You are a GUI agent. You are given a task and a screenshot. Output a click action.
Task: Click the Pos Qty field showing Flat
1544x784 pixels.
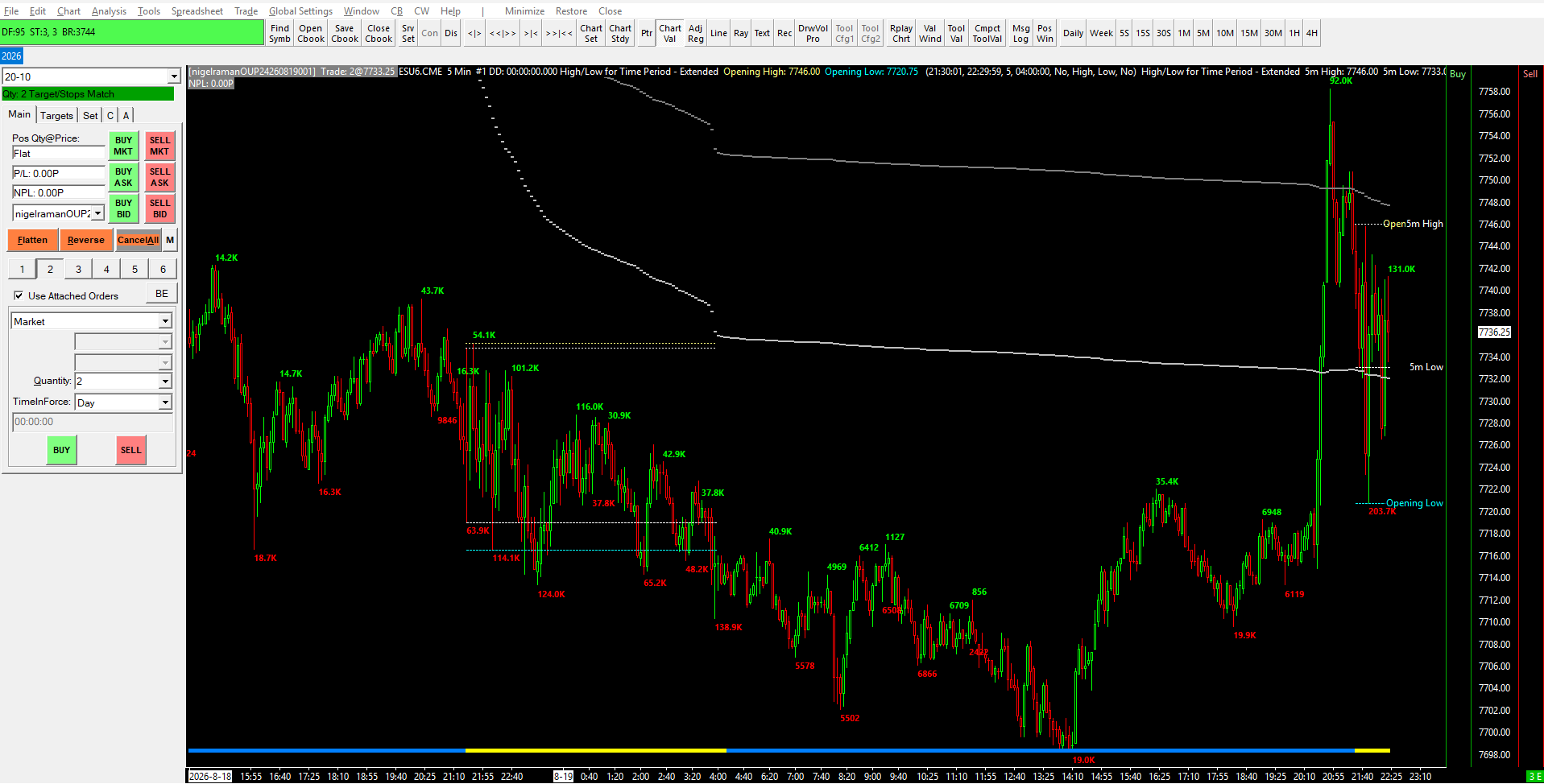58,153
